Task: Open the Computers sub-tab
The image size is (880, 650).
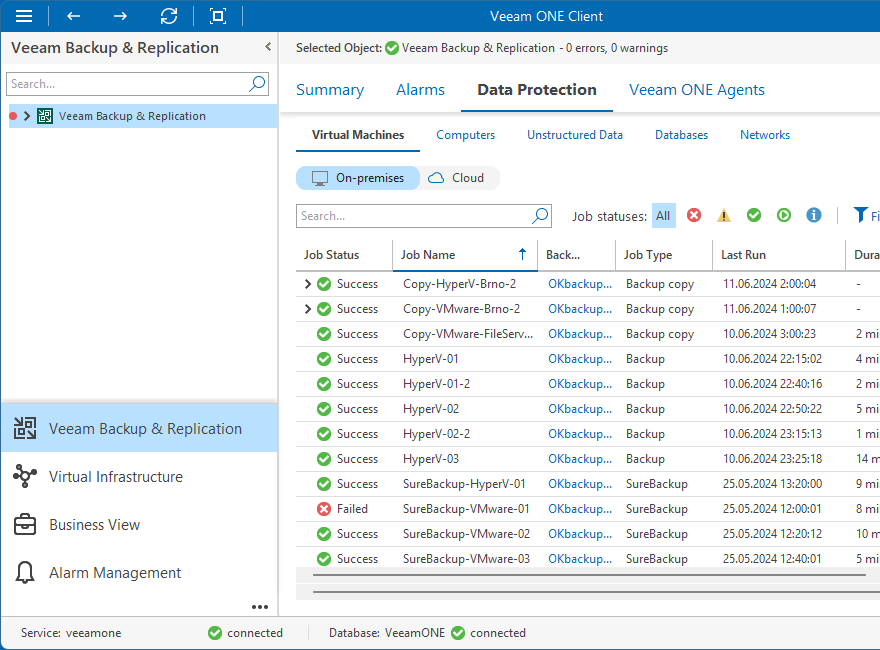Action: click(x=465, y=134)
